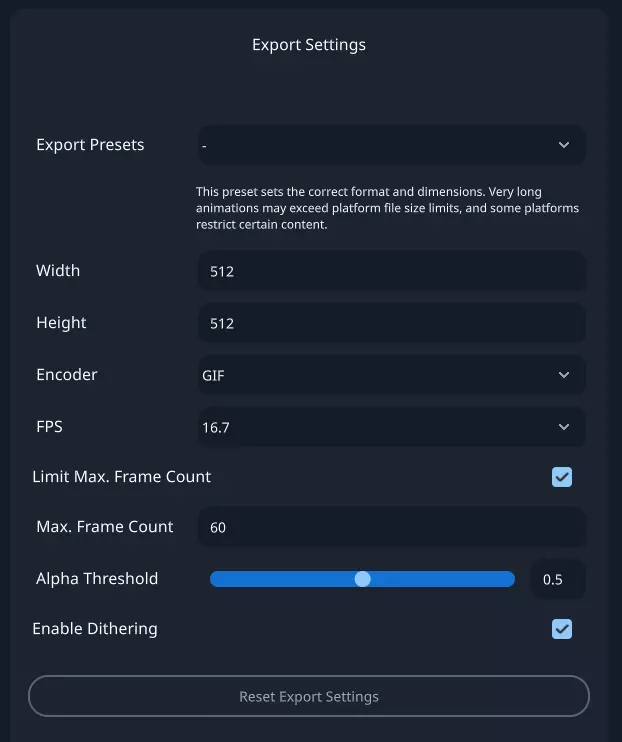Click the Limit Max. Frame Count label
Screen dimensions: 622x742
[x=122, y=477]
